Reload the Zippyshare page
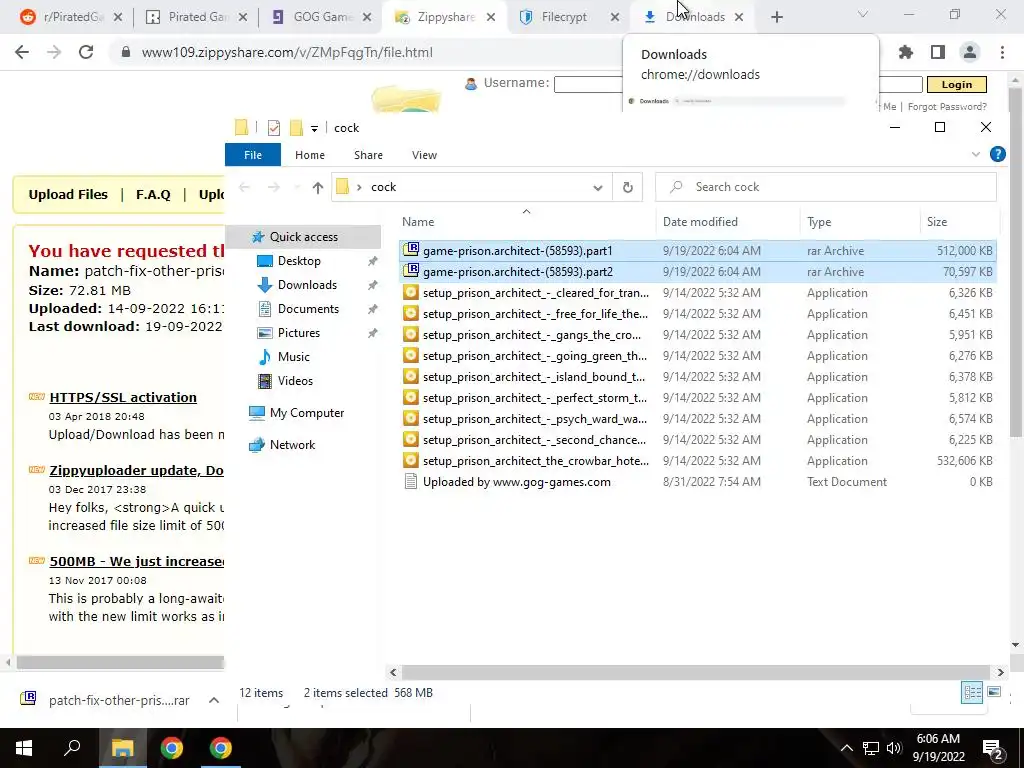The image size is (1024, 768). [x=86, y=52]
